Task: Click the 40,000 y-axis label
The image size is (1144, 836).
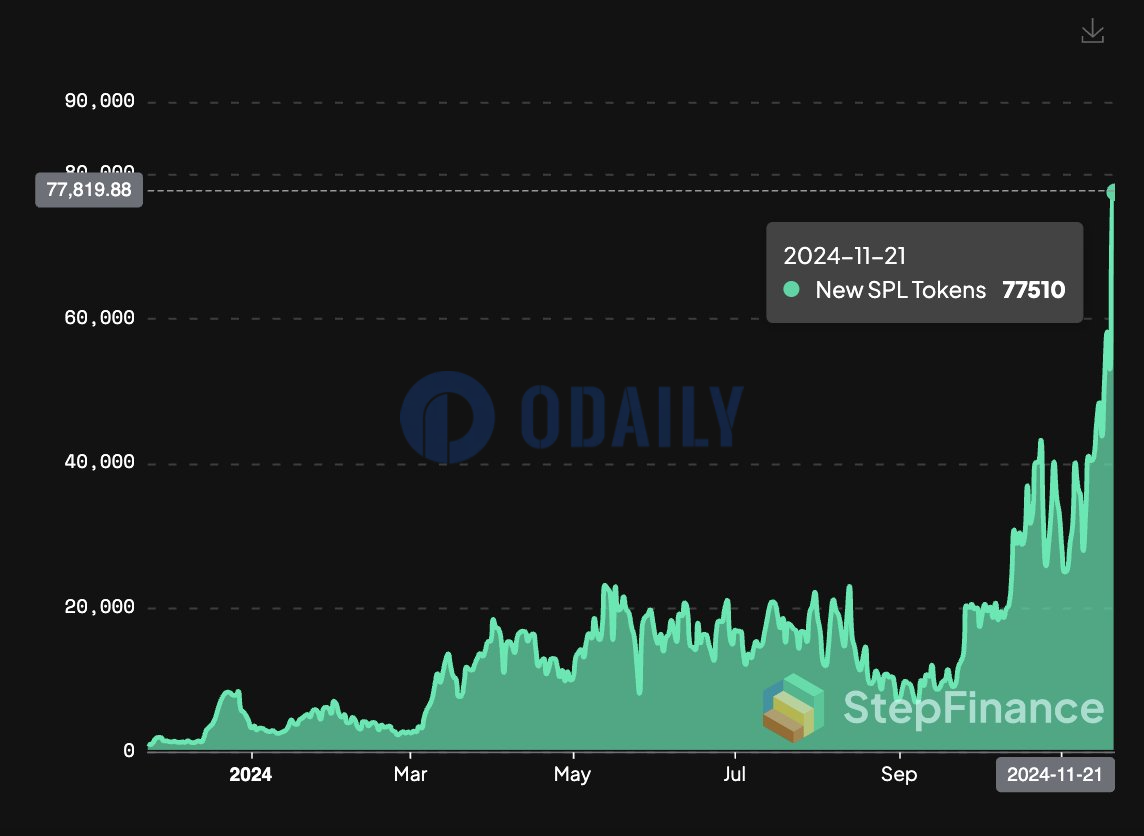Action: (98, 463)
